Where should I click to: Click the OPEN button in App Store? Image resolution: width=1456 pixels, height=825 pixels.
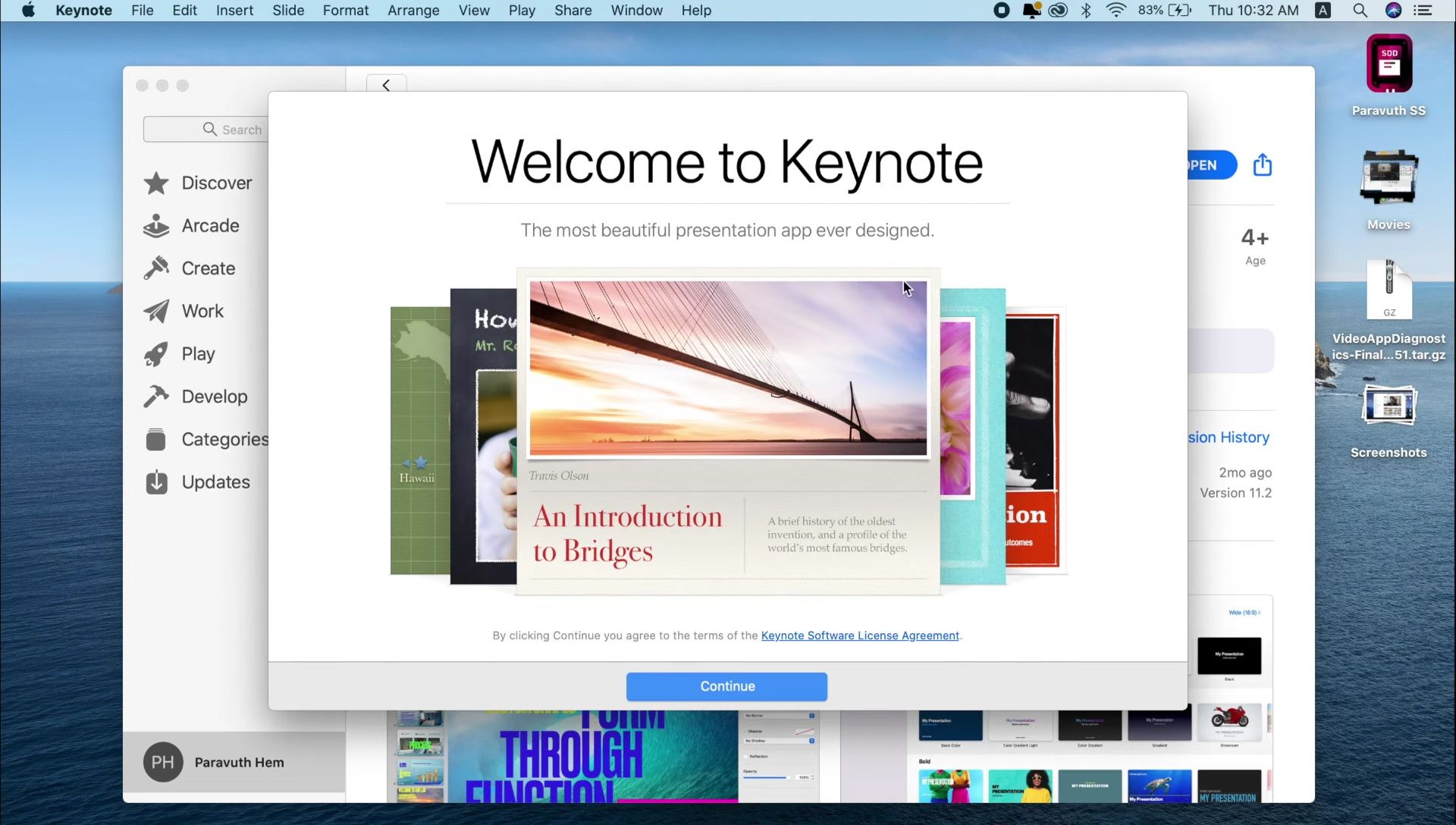click(x=1213, y=165)
